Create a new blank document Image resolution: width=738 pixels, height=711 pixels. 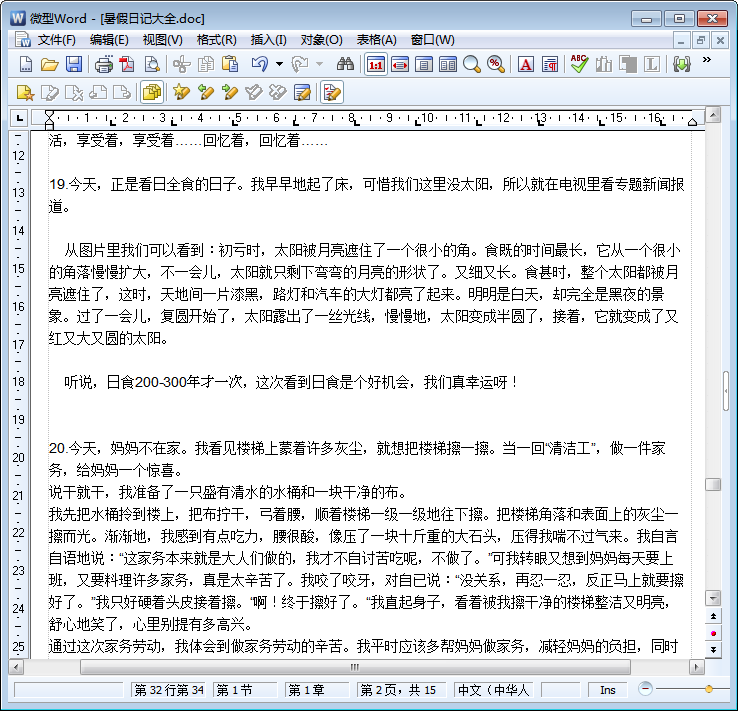click(26, 64)
